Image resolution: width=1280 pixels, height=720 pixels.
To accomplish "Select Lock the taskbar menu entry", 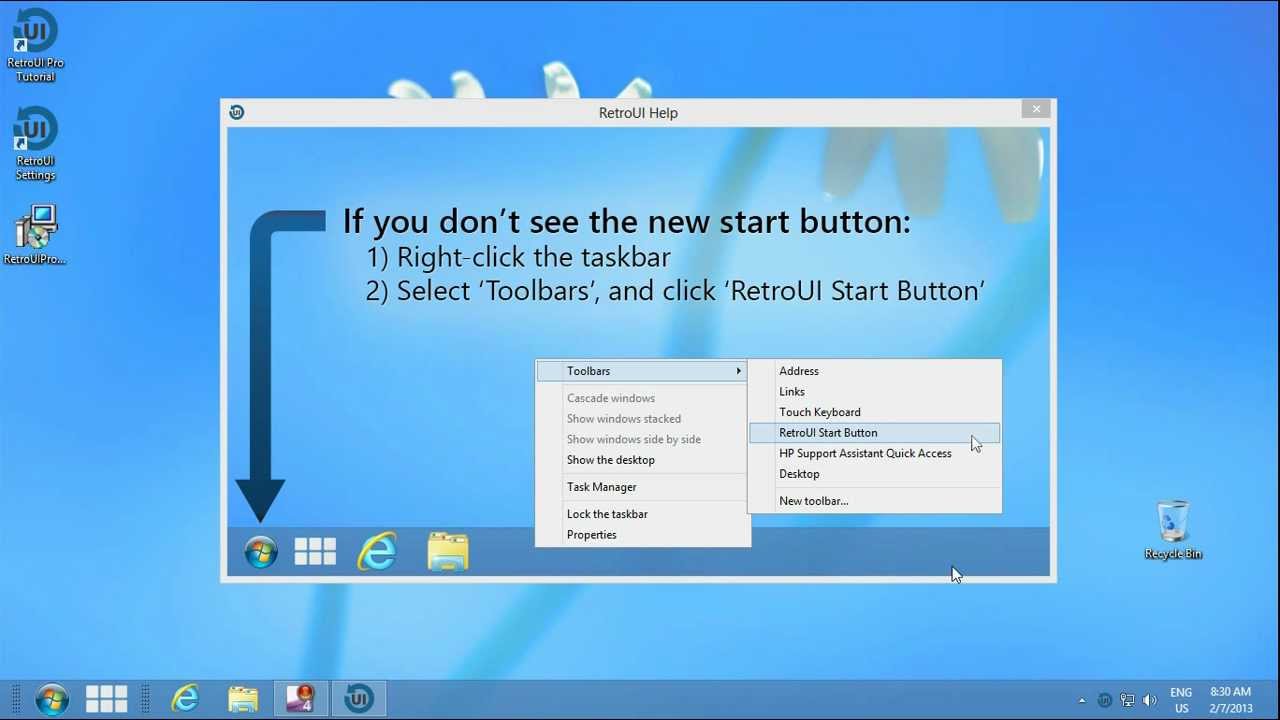I will click(x=642, y=514).
